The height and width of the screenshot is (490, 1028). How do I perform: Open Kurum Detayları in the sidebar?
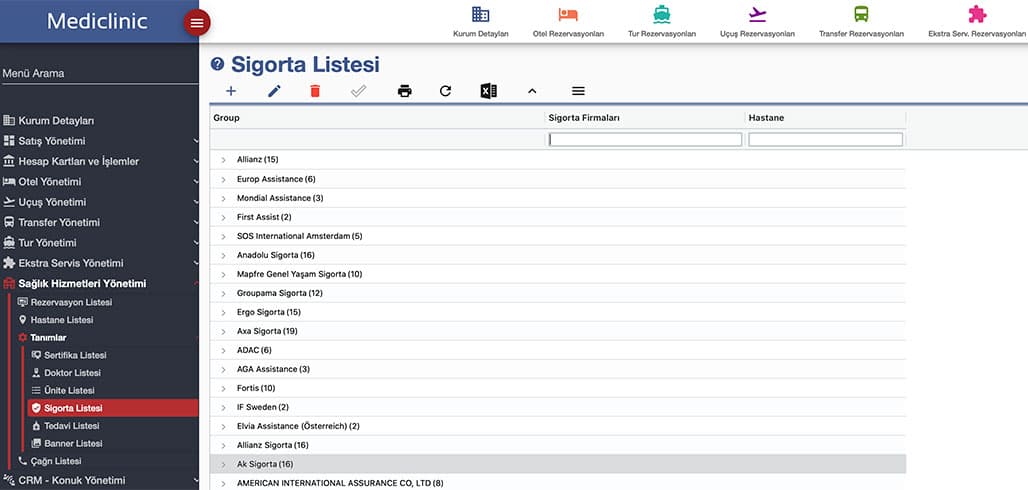click(x=56, y=121)
